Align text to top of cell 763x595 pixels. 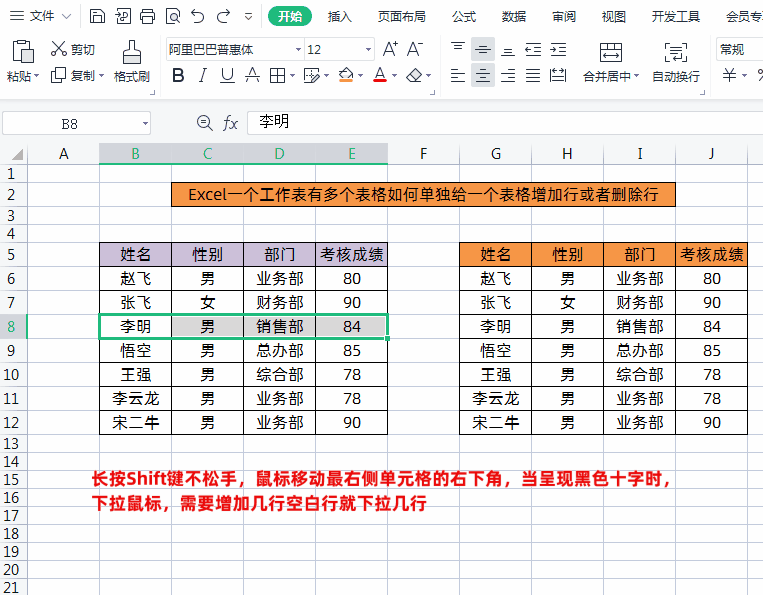click(x=457, y=49)
